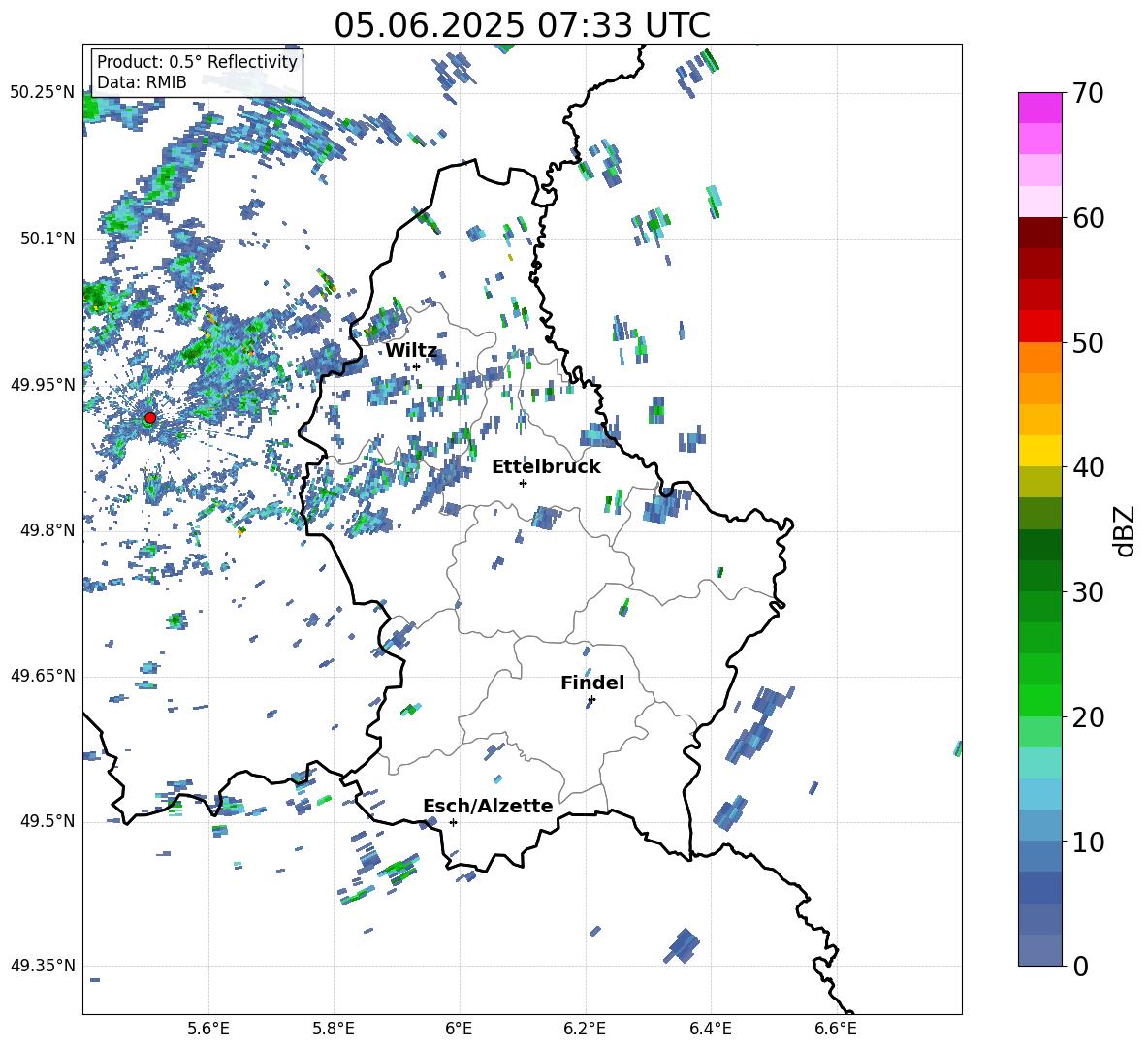
Task: Click the bright red colorbar segment near 50
Action: tap(1039, 327)
